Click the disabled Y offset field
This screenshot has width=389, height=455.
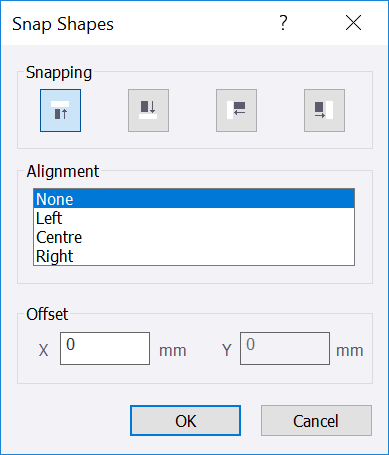[x=285, y=348]
